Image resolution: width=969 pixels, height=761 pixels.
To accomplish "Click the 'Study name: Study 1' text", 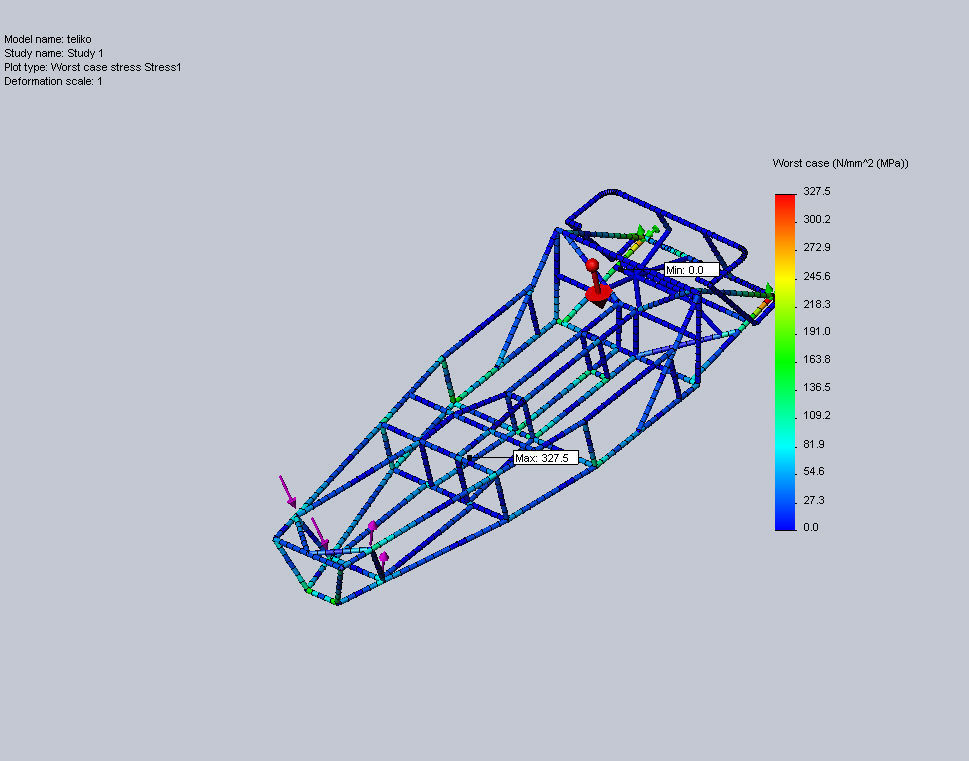I will (x=54, y=53).
